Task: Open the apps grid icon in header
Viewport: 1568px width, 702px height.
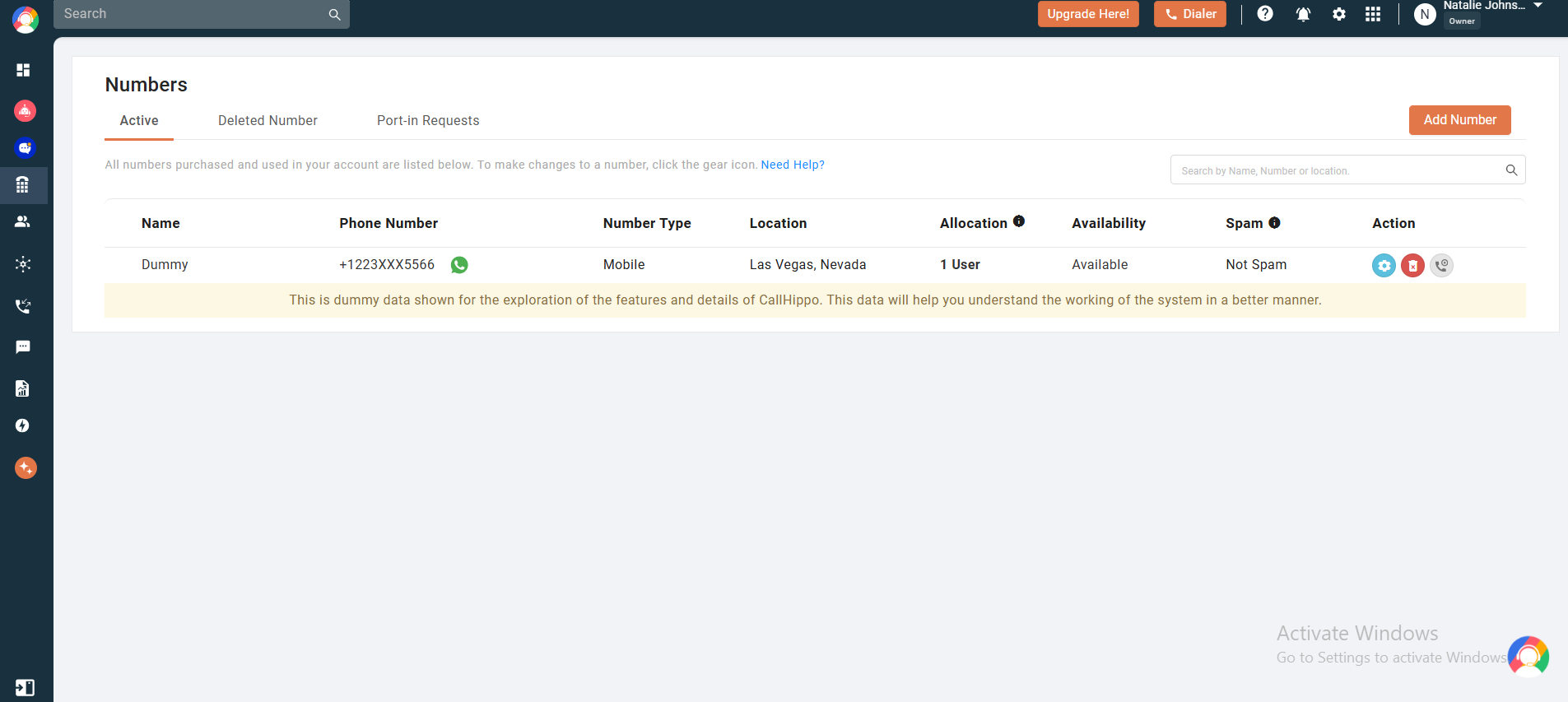Action: click(x=1373, y=14)
